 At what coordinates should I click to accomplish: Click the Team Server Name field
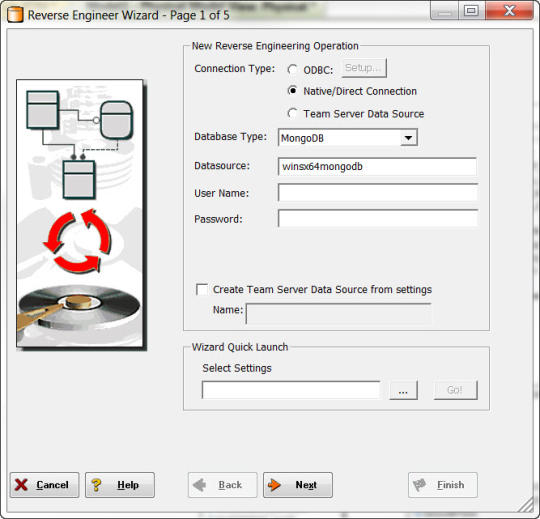[x=338, y=314]
